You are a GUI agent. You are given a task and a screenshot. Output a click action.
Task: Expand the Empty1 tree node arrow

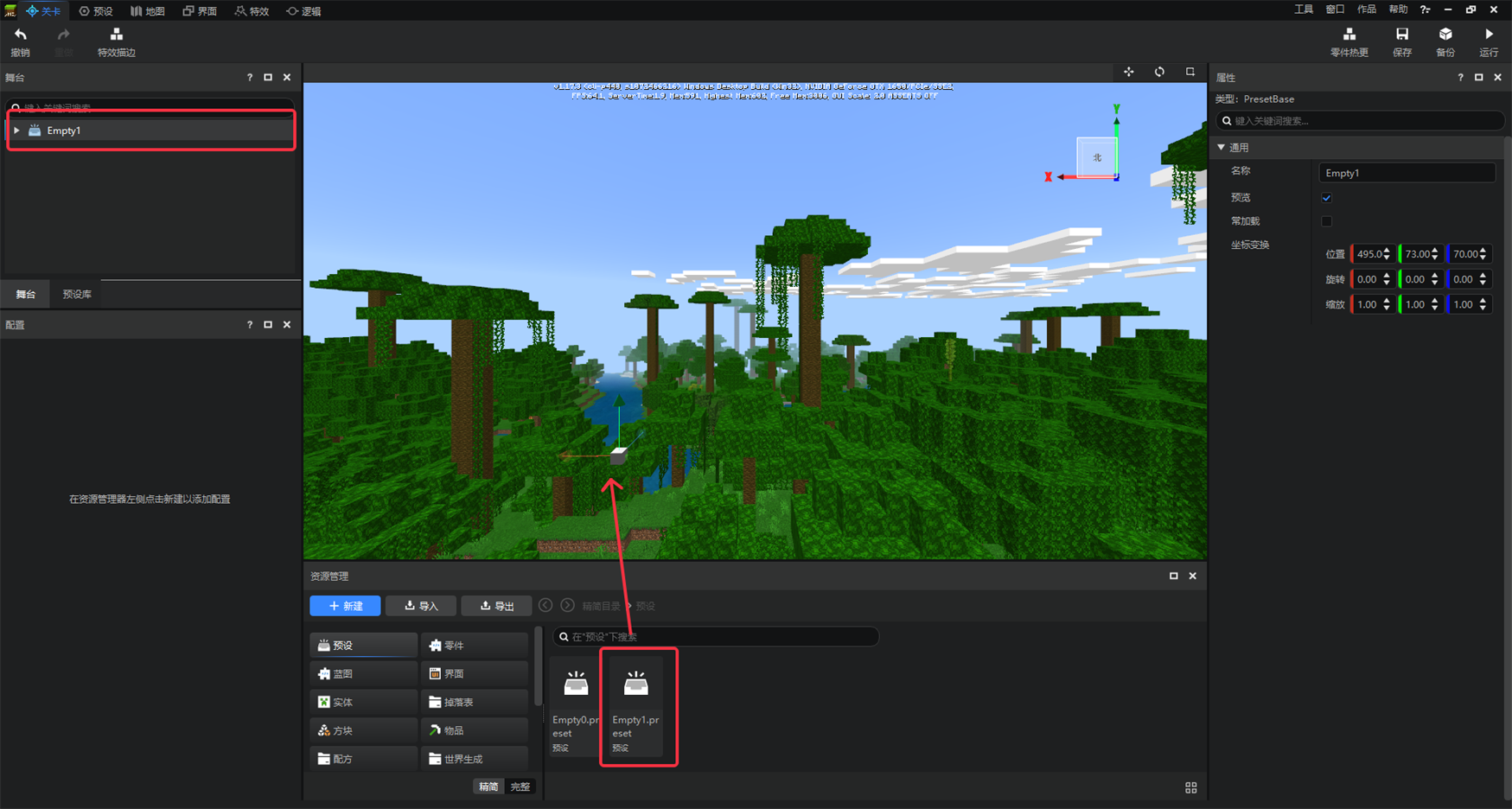[x=16, y=131]
